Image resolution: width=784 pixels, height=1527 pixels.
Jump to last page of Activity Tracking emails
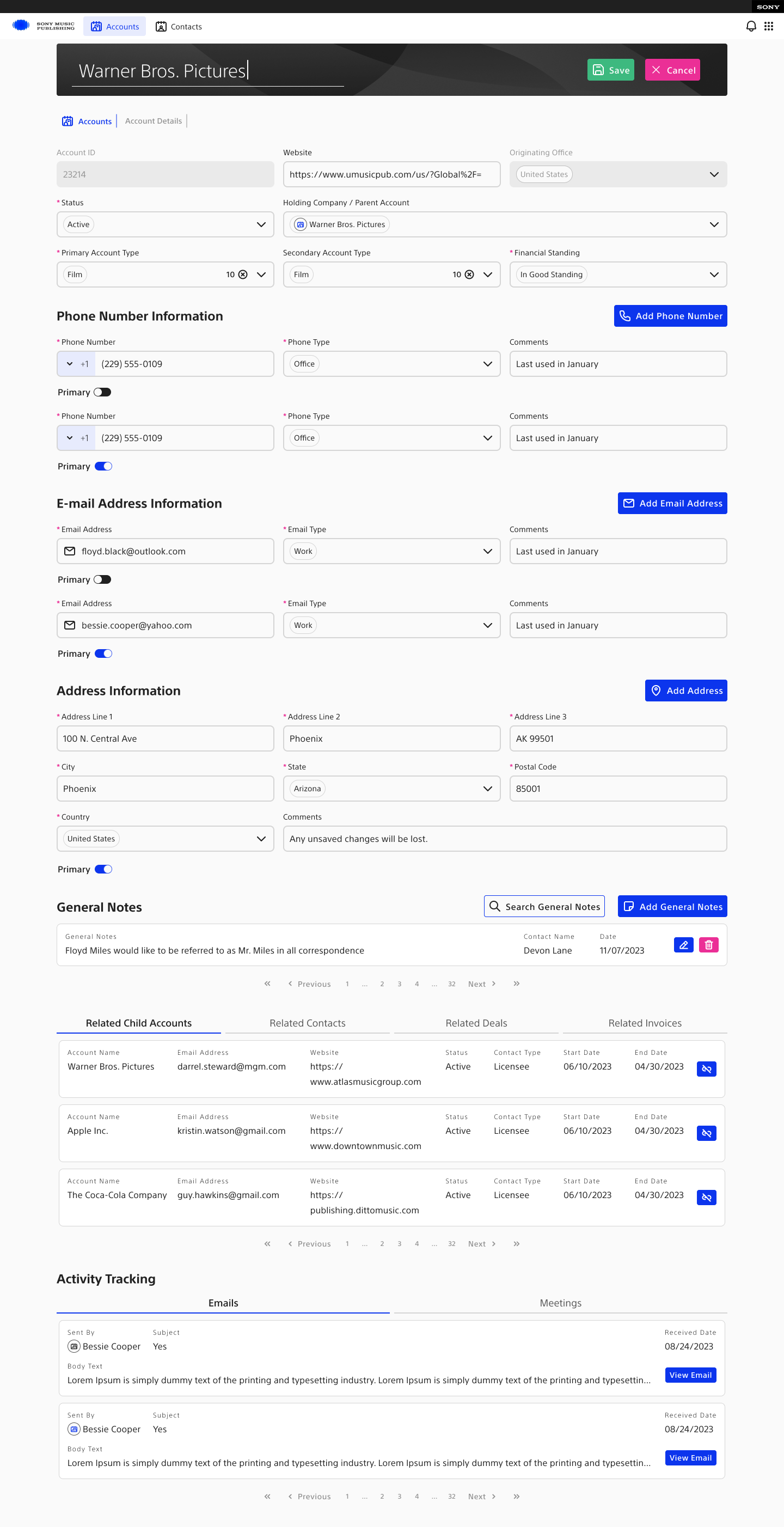click(x=517, y=1496)
